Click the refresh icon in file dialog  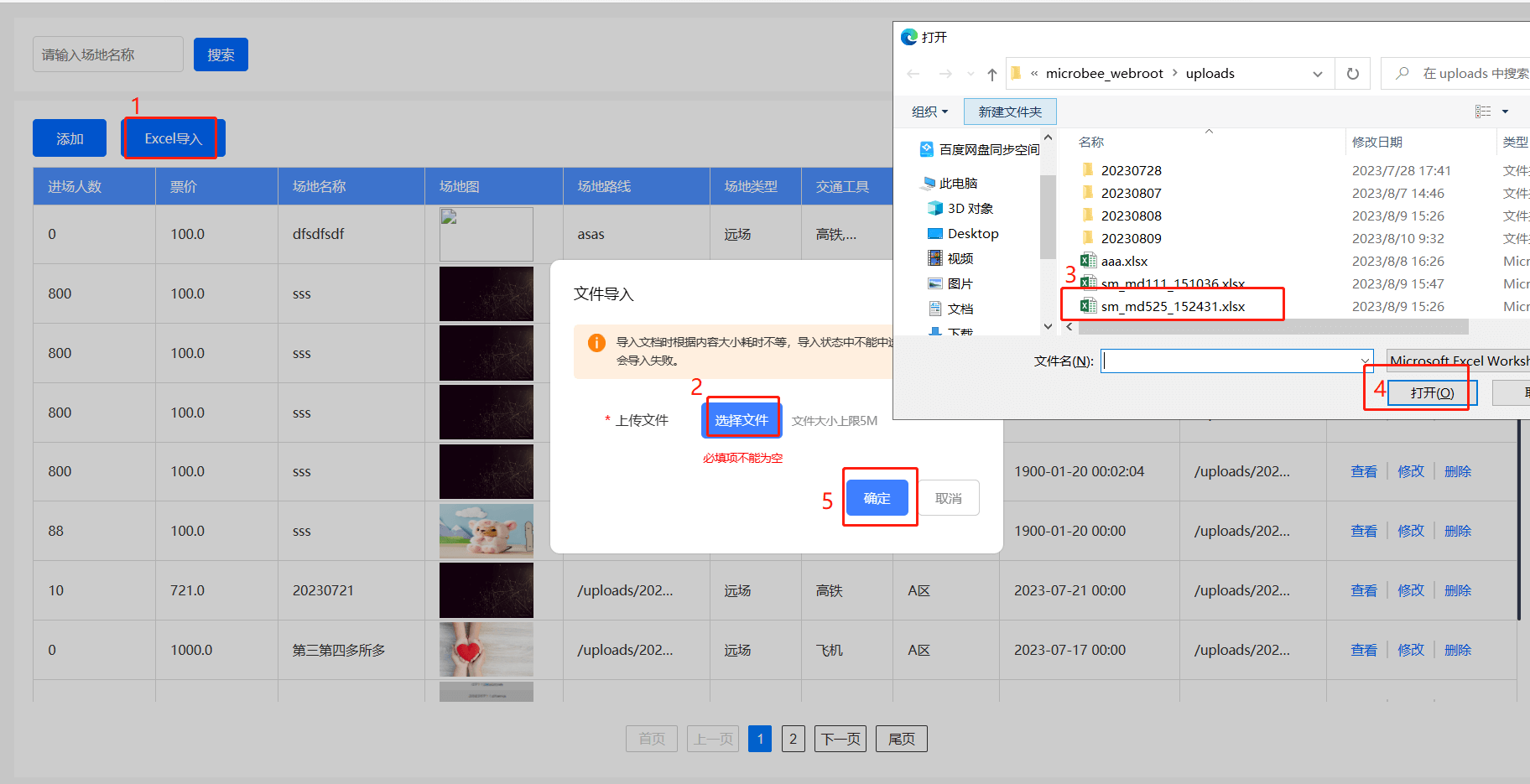pos(1352,74)
